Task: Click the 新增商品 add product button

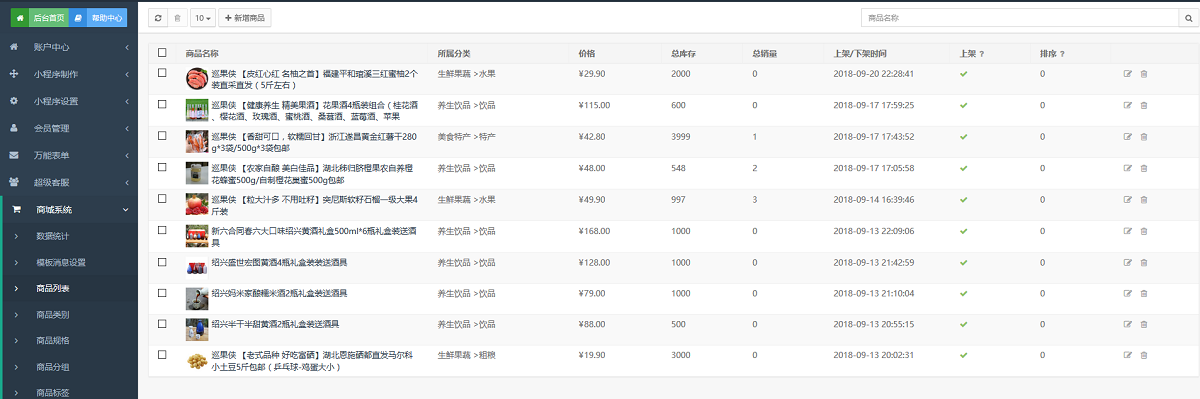Action: coord(244,18)
